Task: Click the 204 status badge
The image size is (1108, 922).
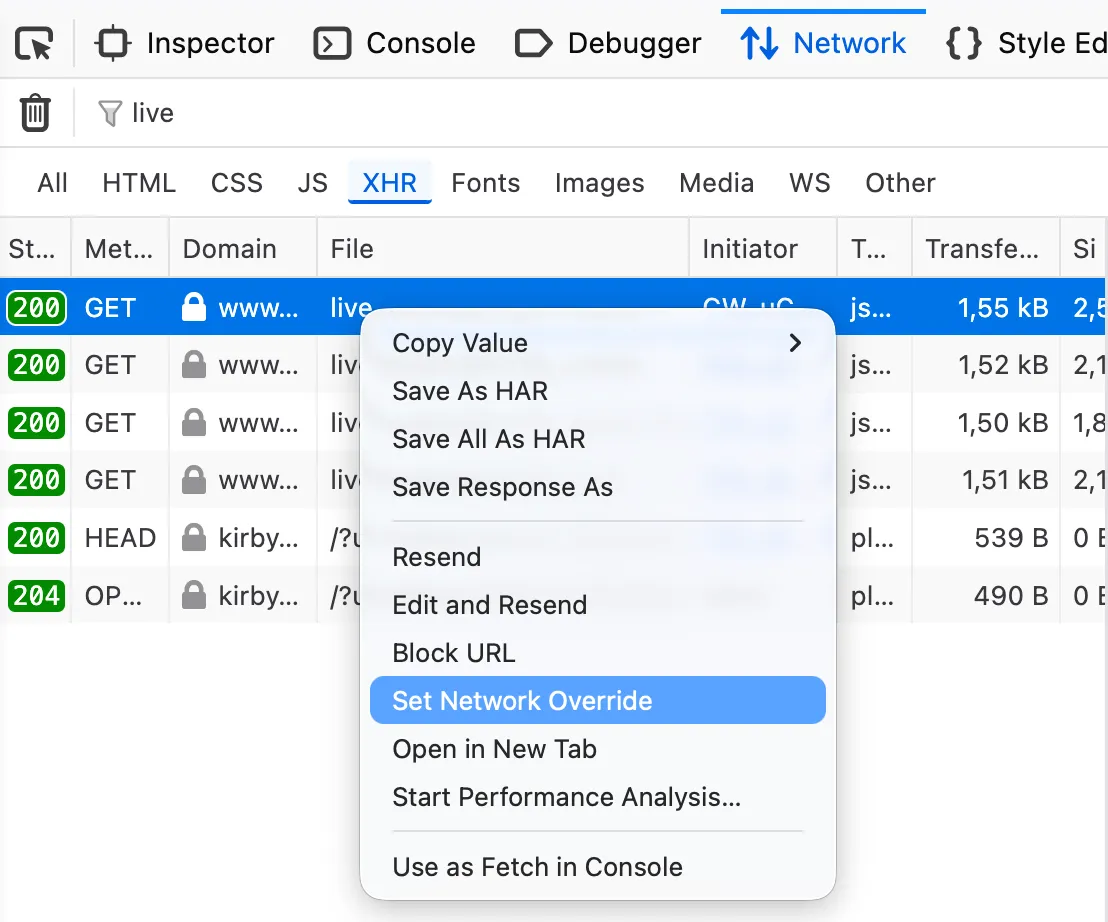Action: [x=36, y=596]
